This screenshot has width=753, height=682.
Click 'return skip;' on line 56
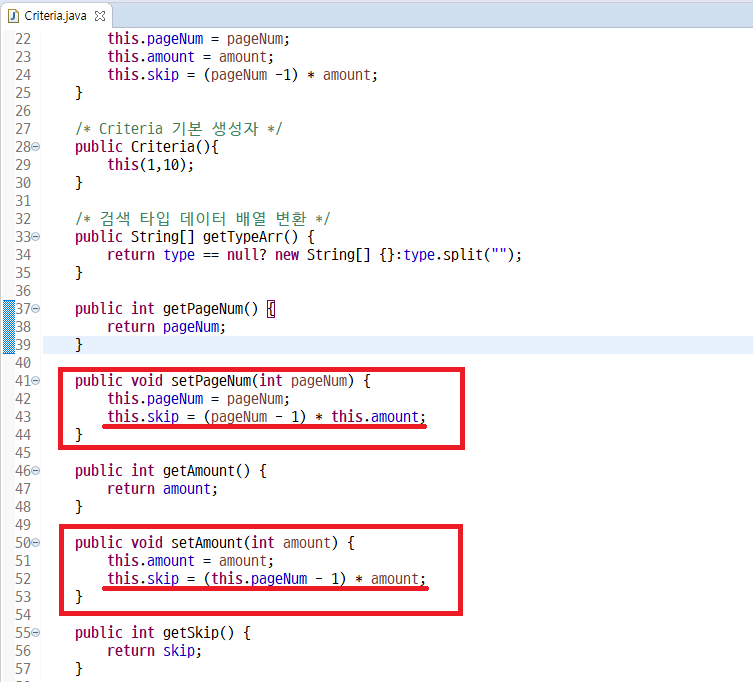(x=154, y=650)
